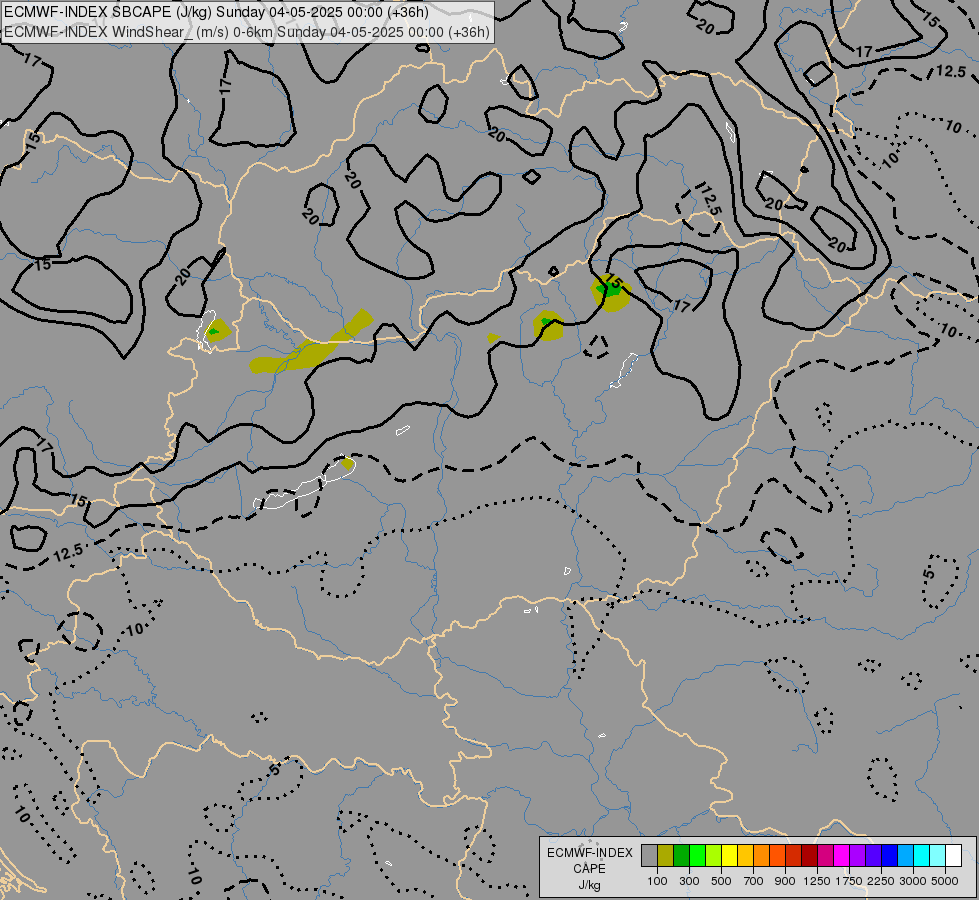Image resolution: width=979 pixels, height=900 pixels.
Task: Click the 5000 tick label in legend
Action: pos(945,881)
